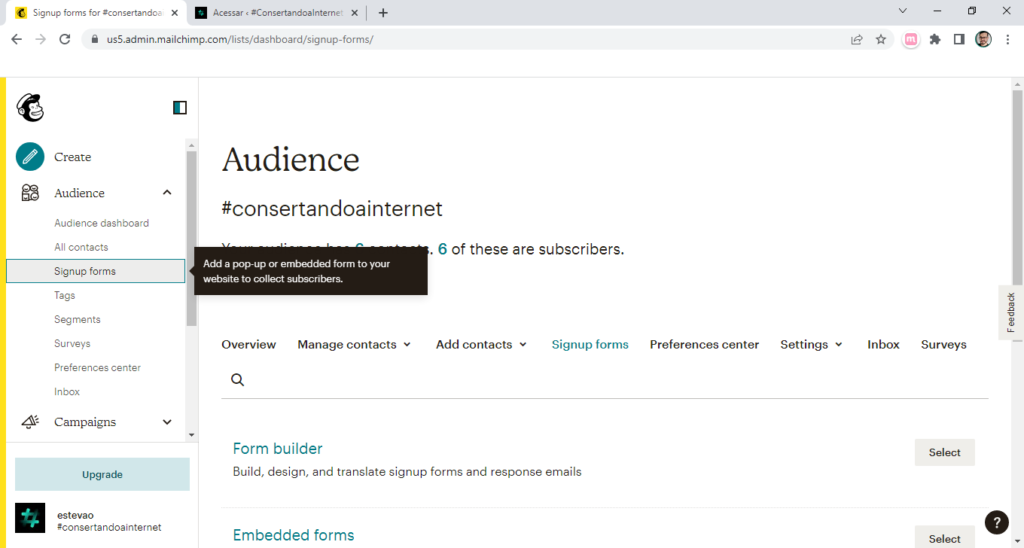Open Preferences center in sidebar

97,368
